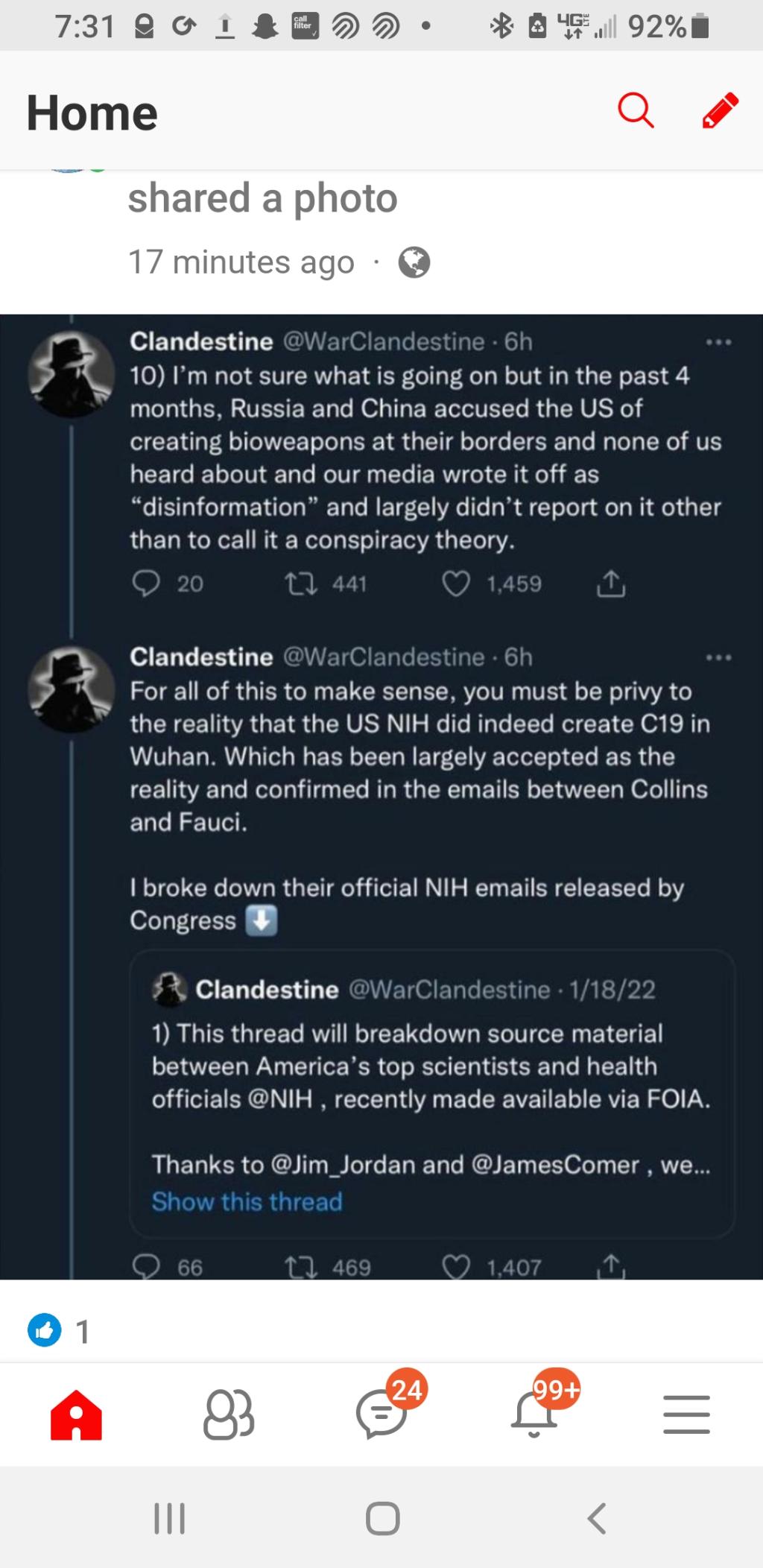Tap the red search magnifier icon

[x=636, y=112]
